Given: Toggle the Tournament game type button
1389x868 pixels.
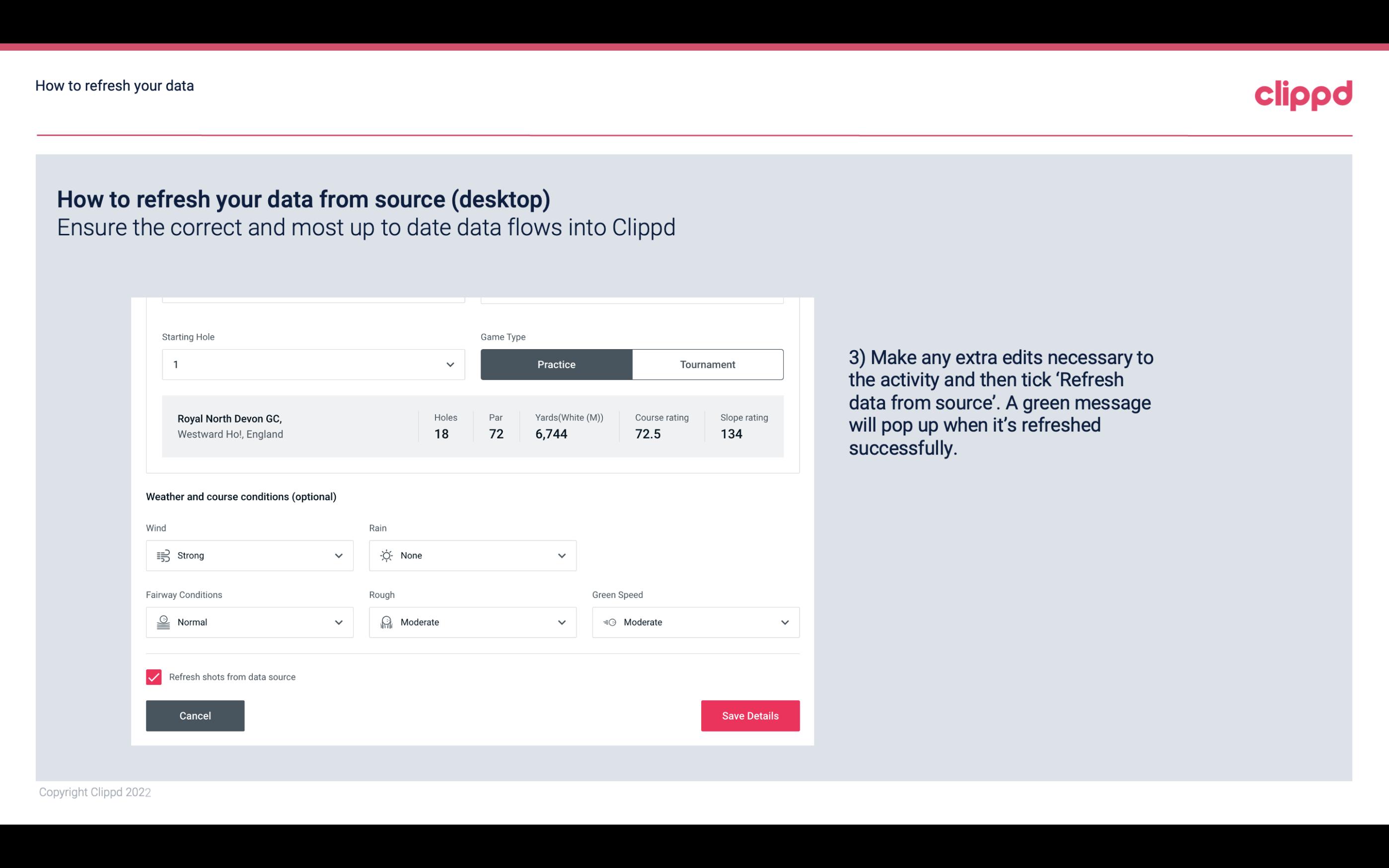Looking at the screenshot, I should click(707, 364).
